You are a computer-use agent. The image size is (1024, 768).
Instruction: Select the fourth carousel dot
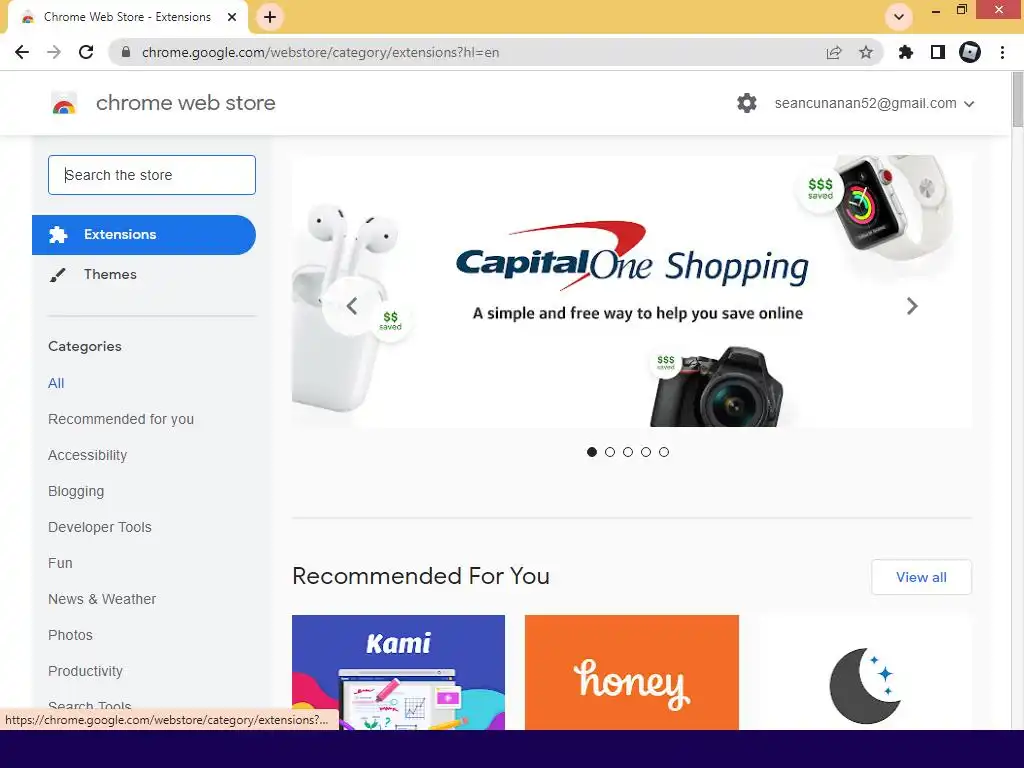click(646, 452)
